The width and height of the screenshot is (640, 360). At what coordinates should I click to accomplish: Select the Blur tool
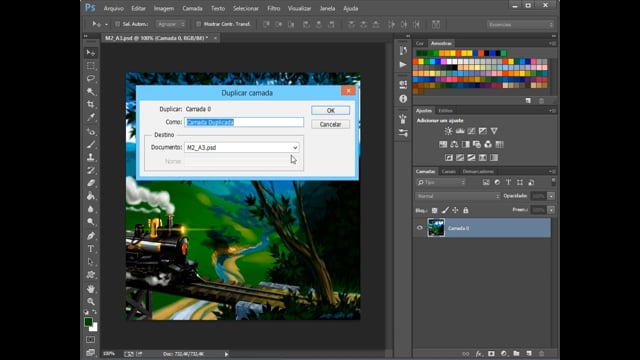[91, 209]
